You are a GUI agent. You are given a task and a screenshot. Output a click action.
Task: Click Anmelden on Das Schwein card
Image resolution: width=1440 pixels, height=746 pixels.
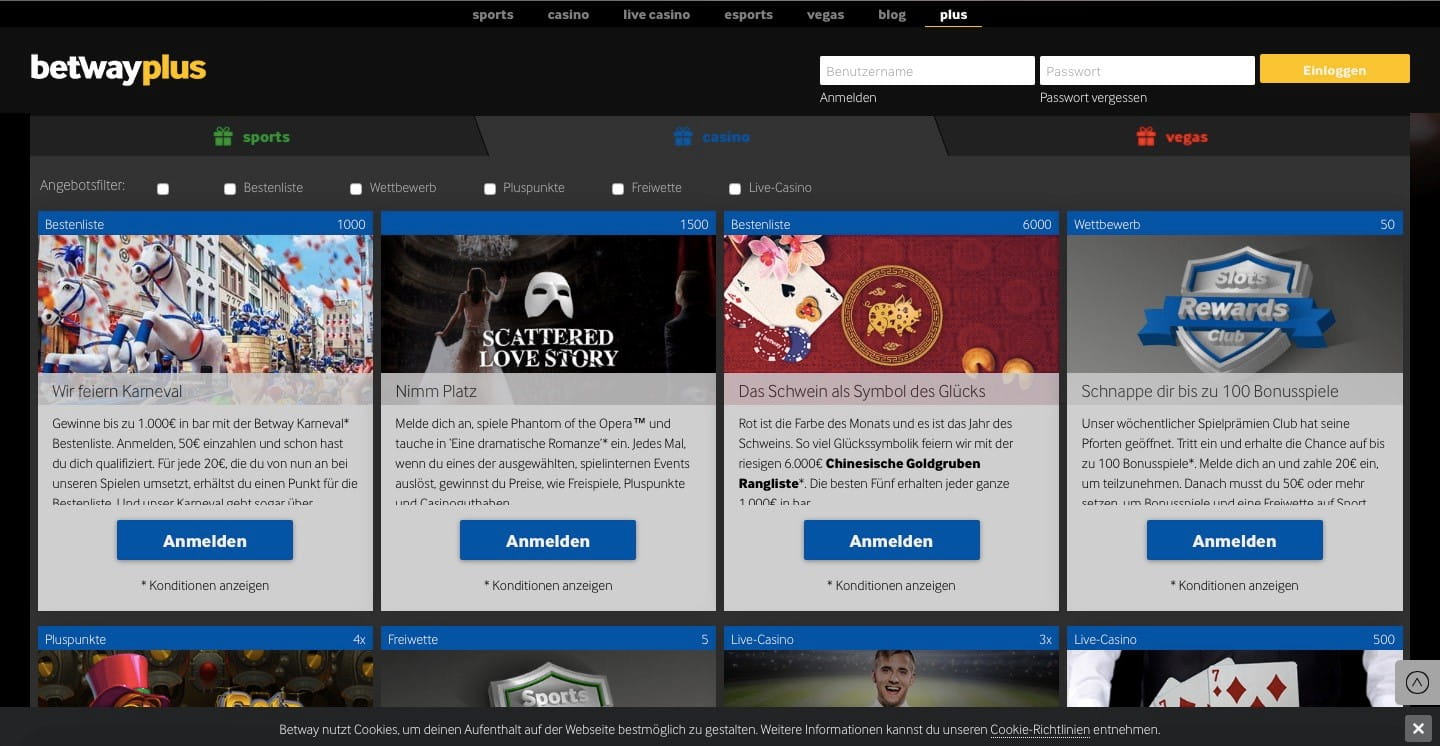tap(891, 540)
